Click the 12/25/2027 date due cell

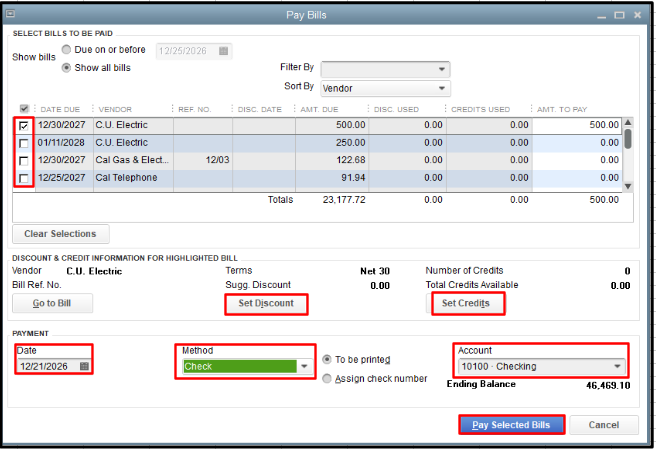pos(64,178)
